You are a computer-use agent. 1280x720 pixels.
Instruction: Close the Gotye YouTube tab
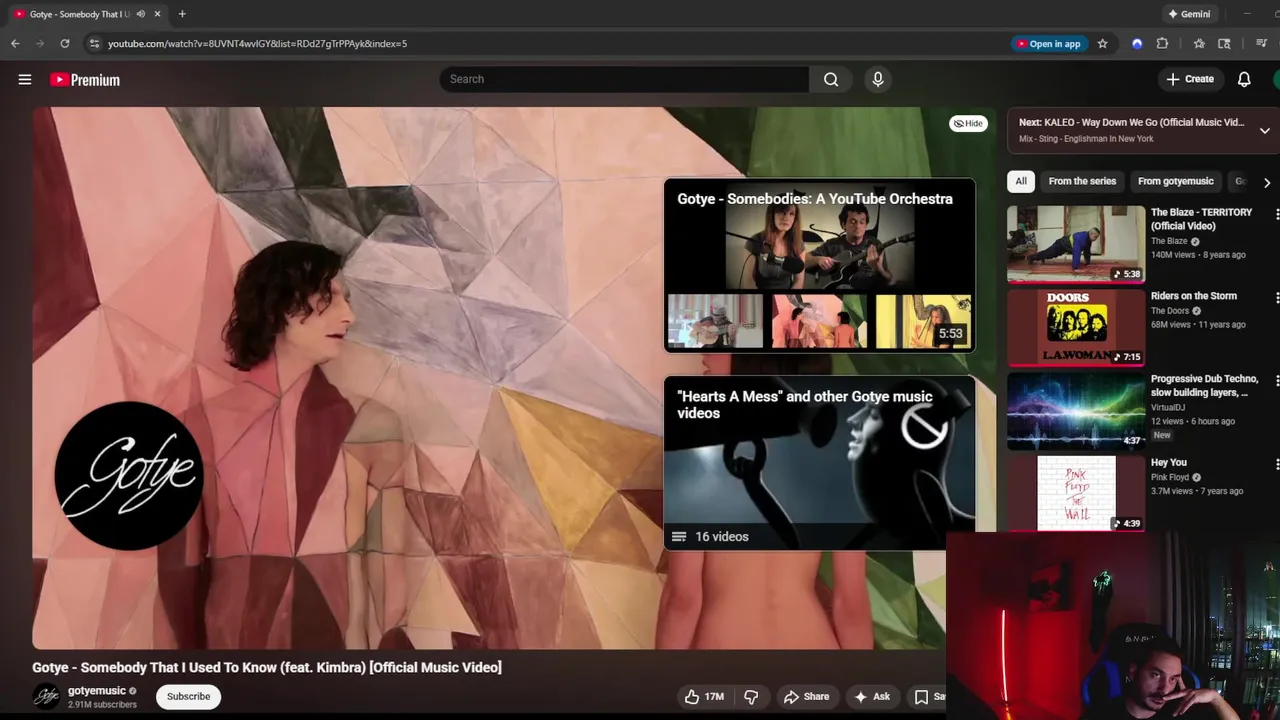click(157, 14)
